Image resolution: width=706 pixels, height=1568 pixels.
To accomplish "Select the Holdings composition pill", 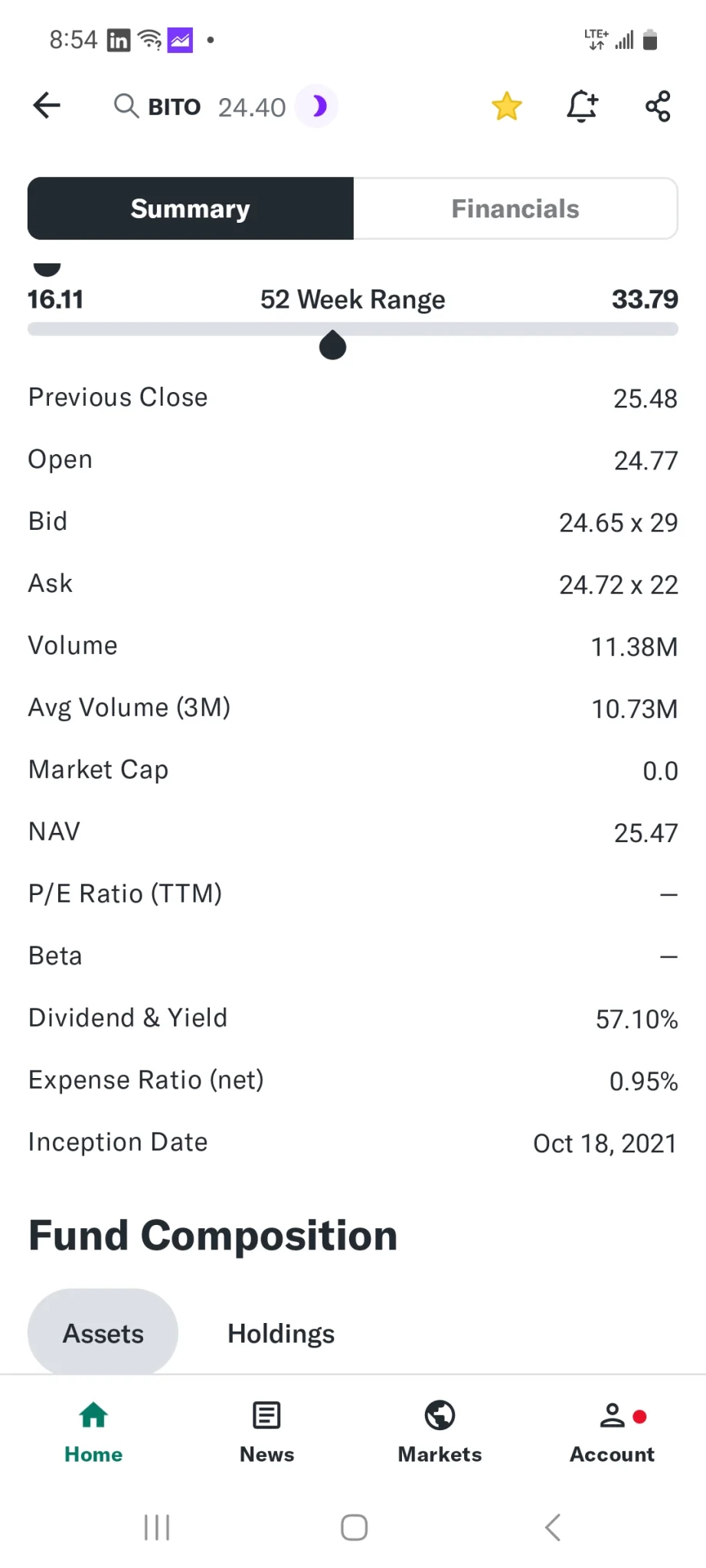I will pos(281,1333).
